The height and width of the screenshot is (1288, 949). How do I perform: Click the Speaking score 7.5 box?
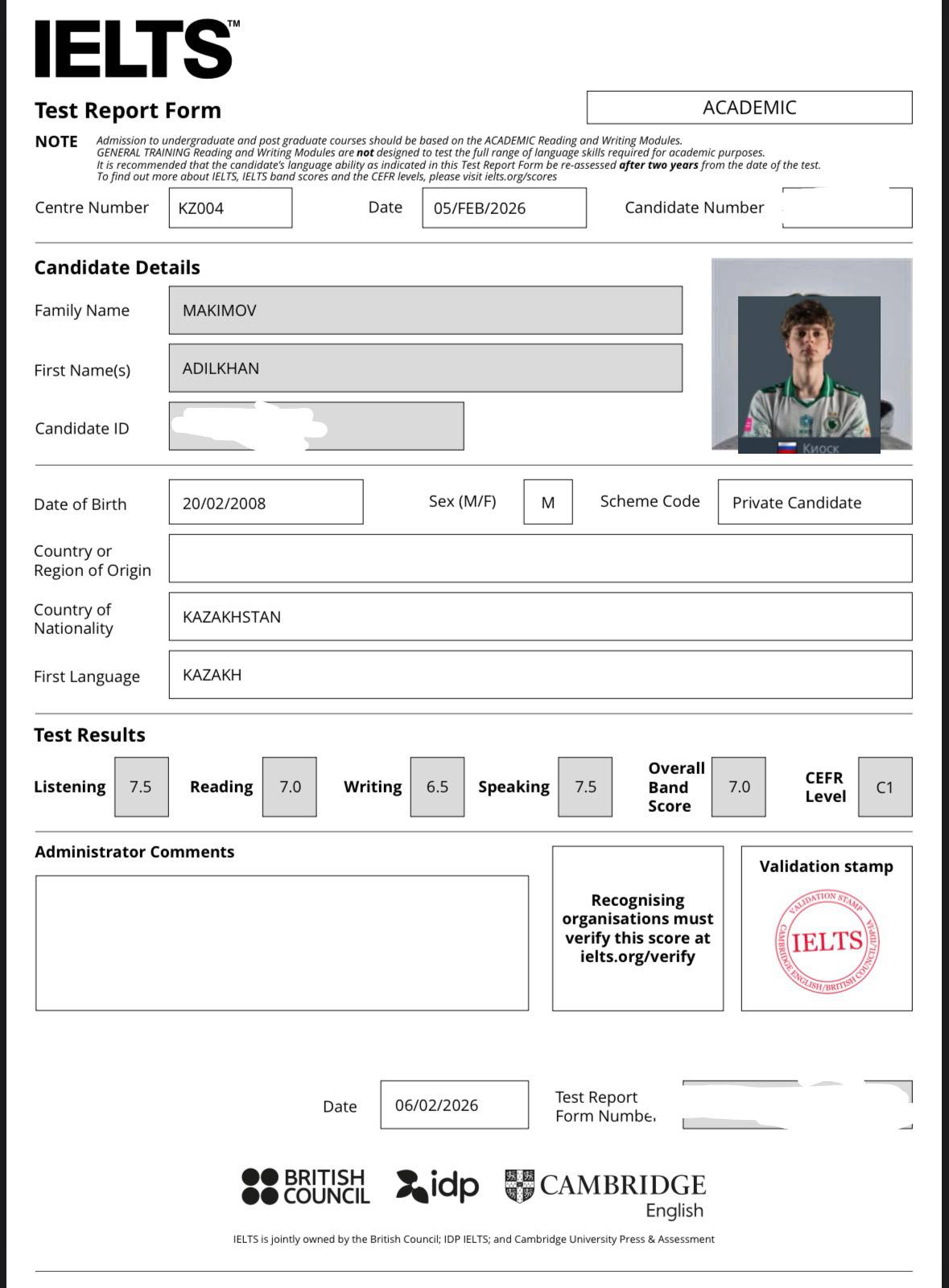tap(585, 787)
